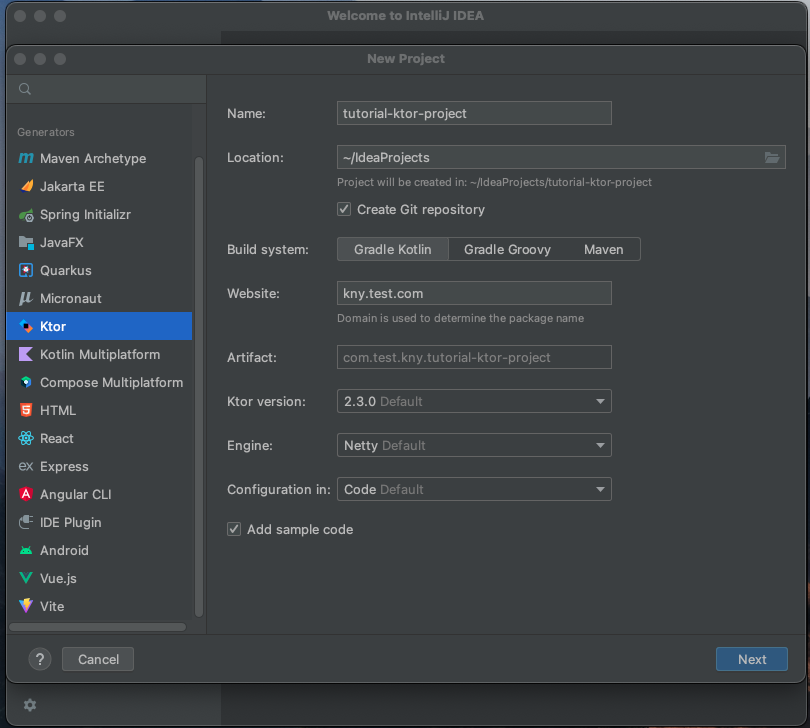Close the New Project dialog
The height and width of the screenshot is (728, 810).
coord(20,59)
